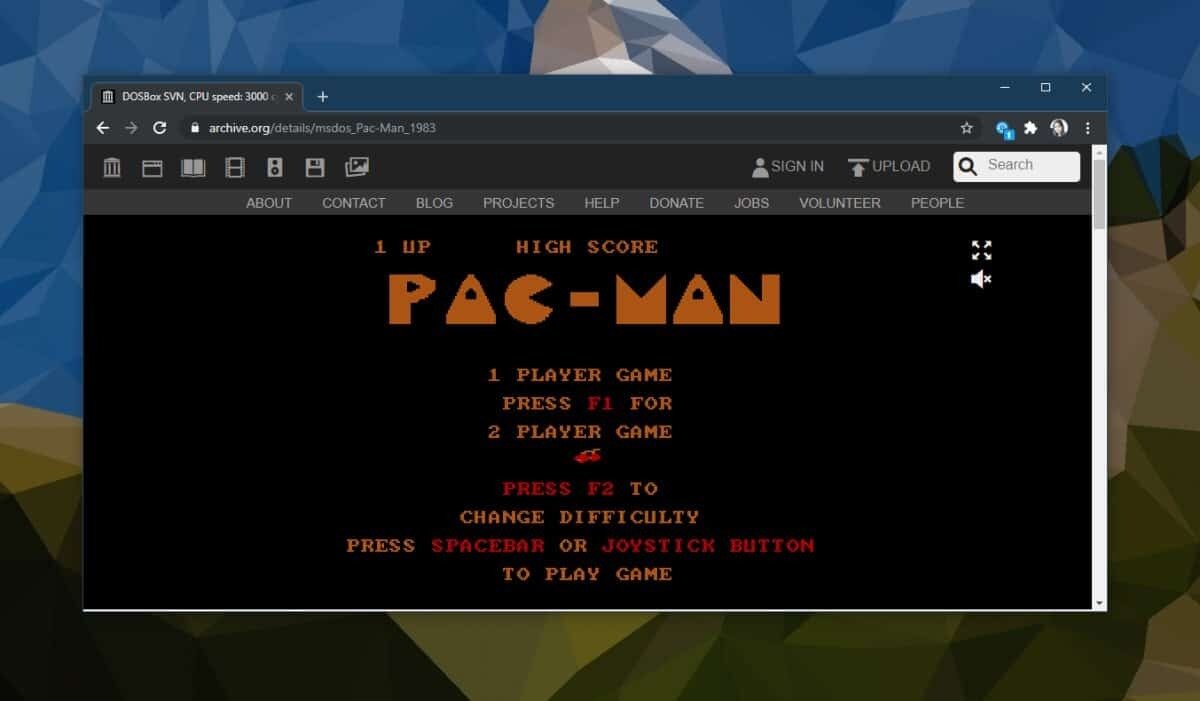Reload the page with the refresh icon
Viewport: 1200px width, 701px height.
coord(159,128)
